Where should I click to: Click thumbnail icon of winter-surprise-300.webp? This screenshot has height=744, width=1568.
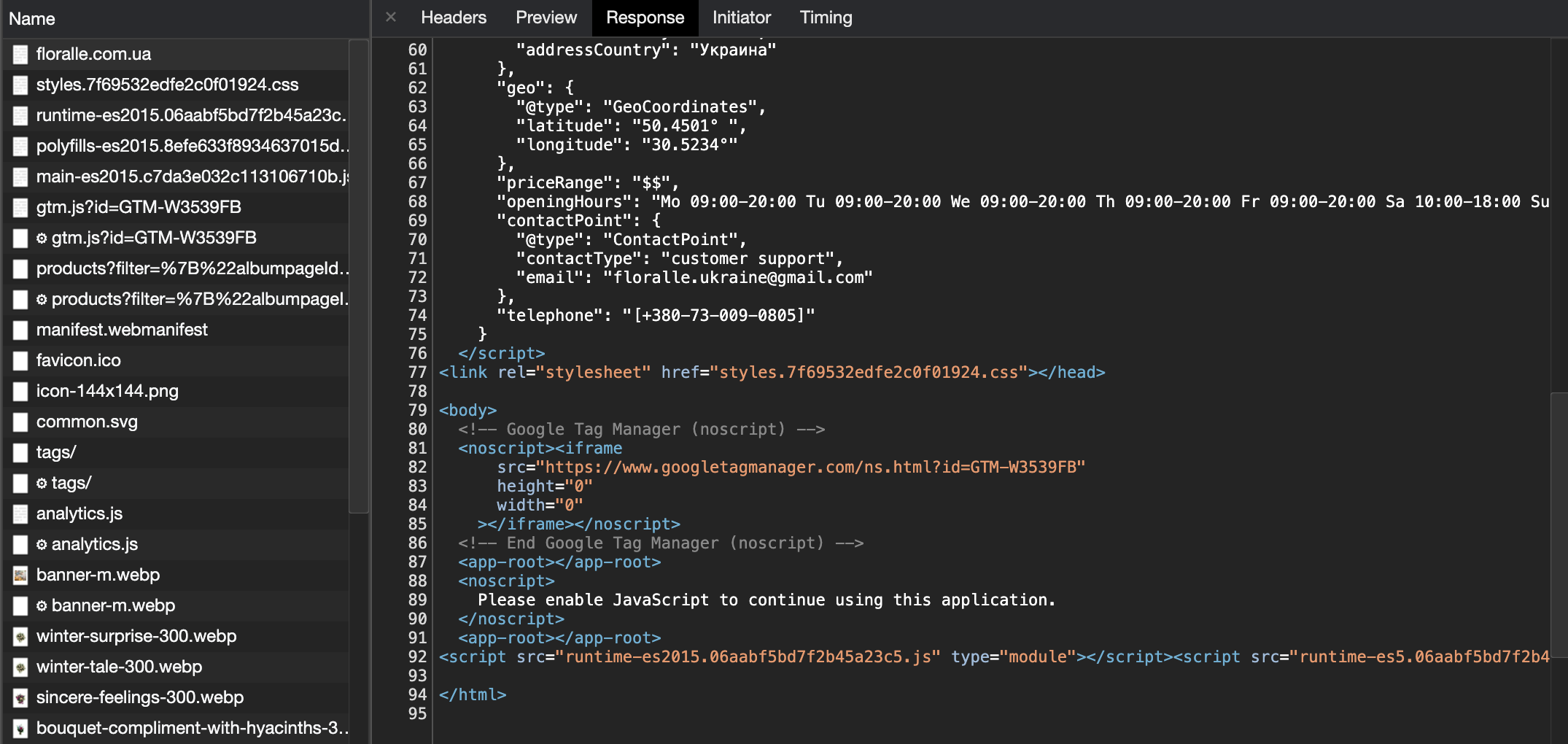click(x=20, y=636)
